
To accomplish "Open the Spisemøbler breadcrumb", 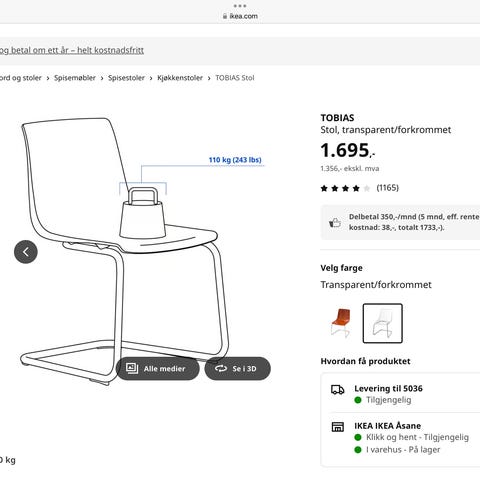I will [75, 78].
